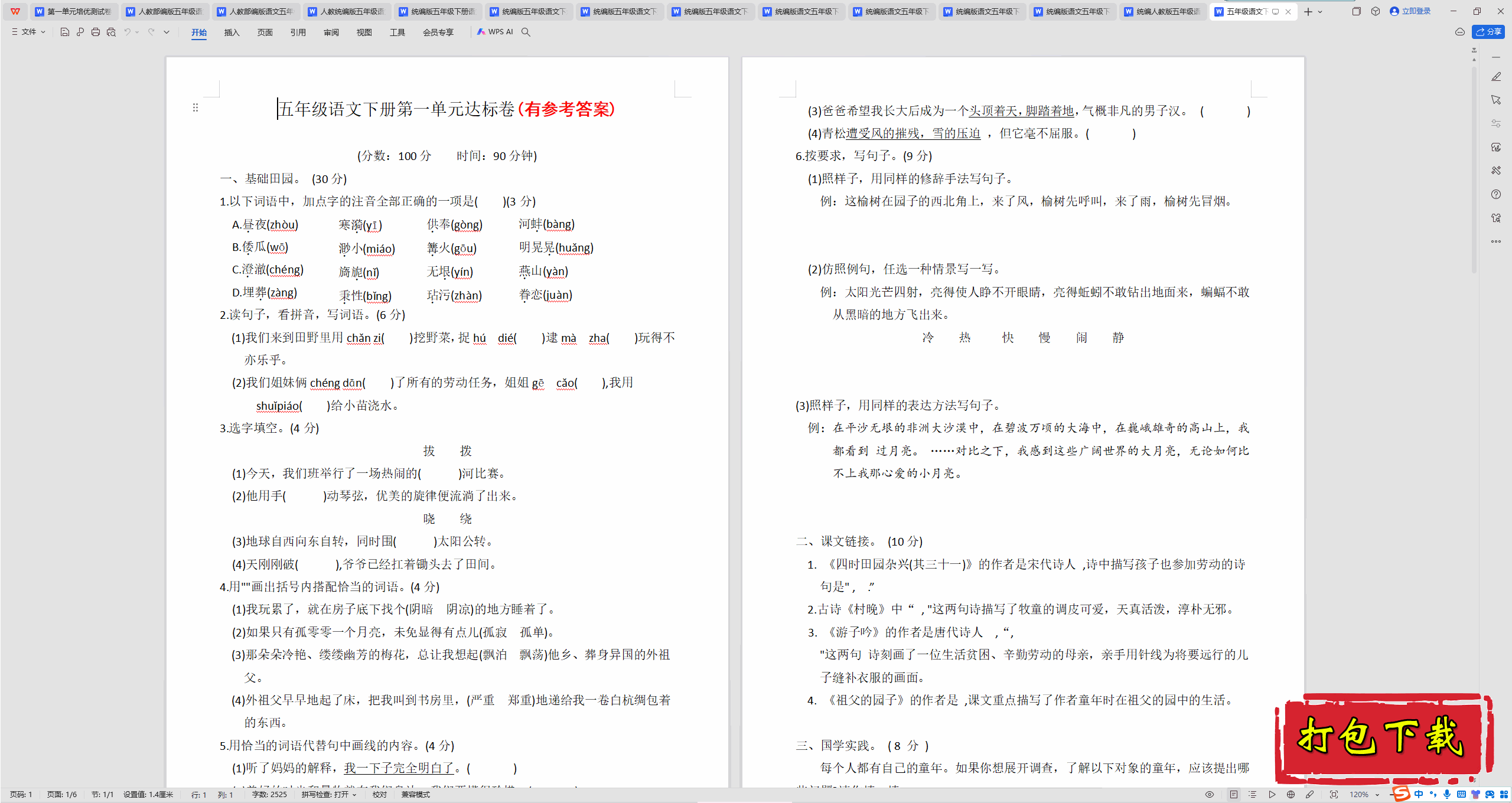This screenshot has width=1512, height=803.
Task: Select the 会员专享 ribbon tab
Action: click(x=438, y=32)
